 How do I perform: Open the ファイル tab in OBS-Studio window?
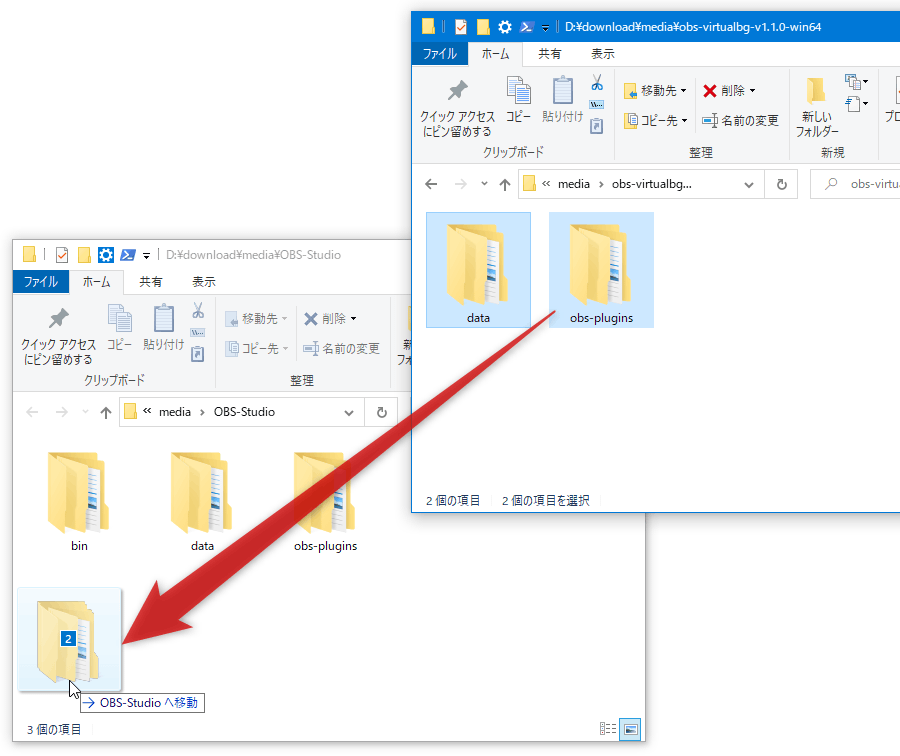[x=41, y=281]
